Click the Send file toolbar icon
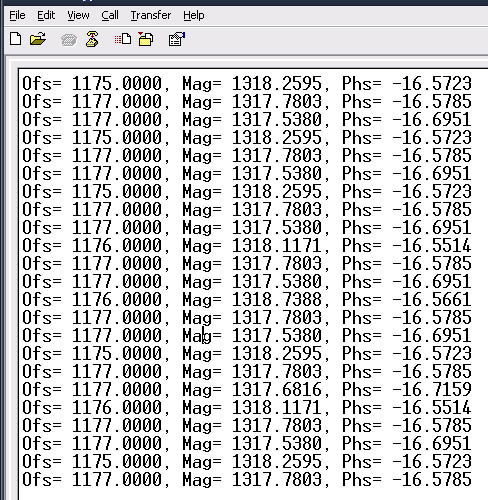This screenshot has width=488, height=500. [123, 39]
